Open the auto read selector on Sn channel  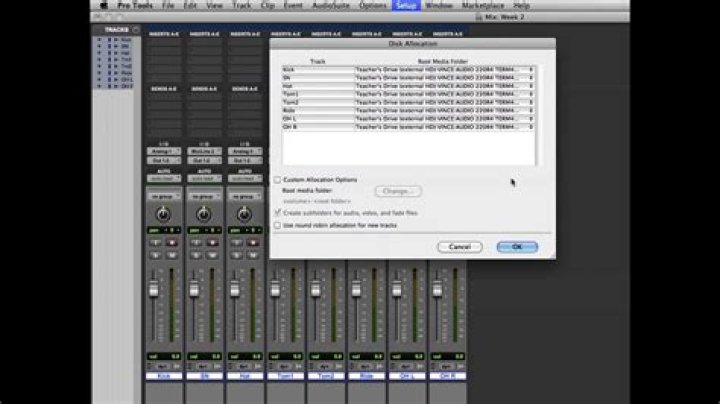204,179
